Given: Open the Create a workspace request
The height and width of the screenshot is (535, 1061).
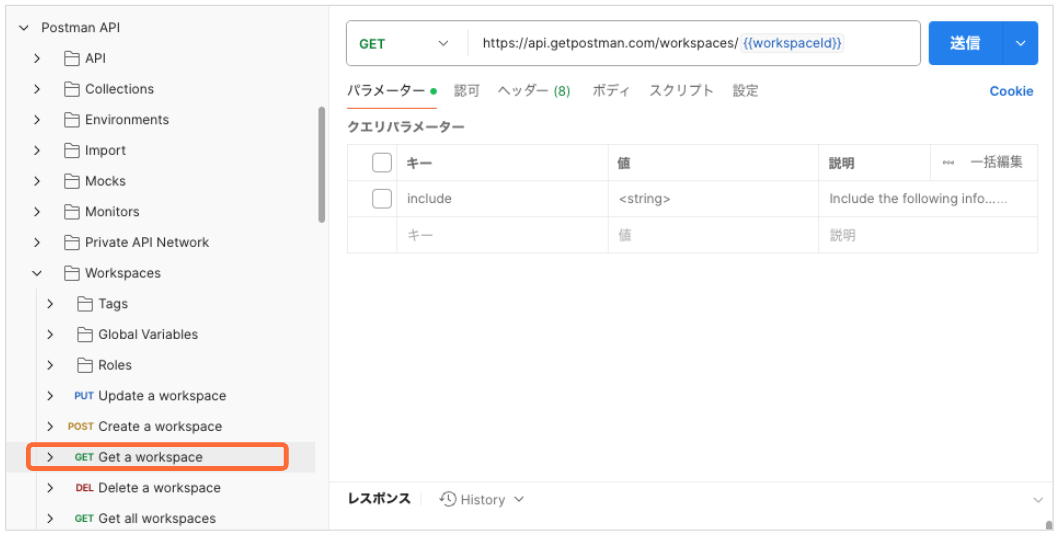Looking at the screenshot, I should click(160, 426).
